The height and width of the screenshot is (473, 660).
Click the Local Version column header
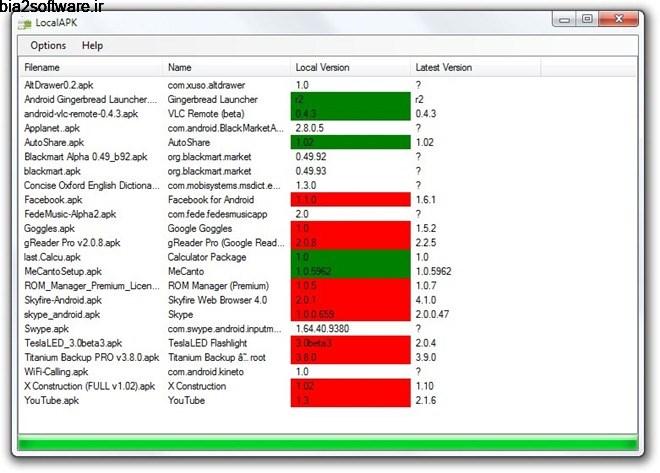tap(322, 68)
